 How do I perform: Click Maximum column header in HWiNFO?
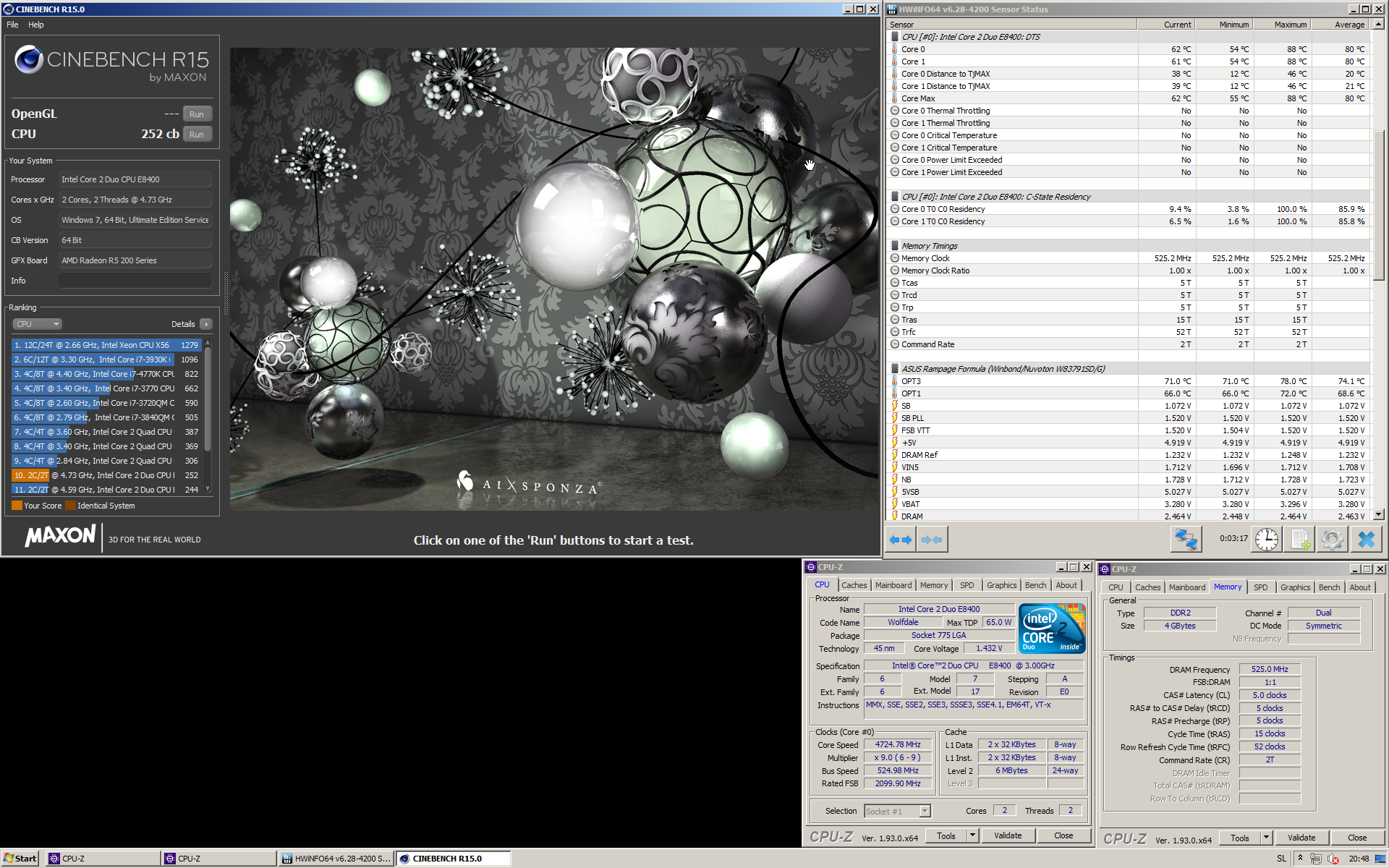(x=1282, y=25)
